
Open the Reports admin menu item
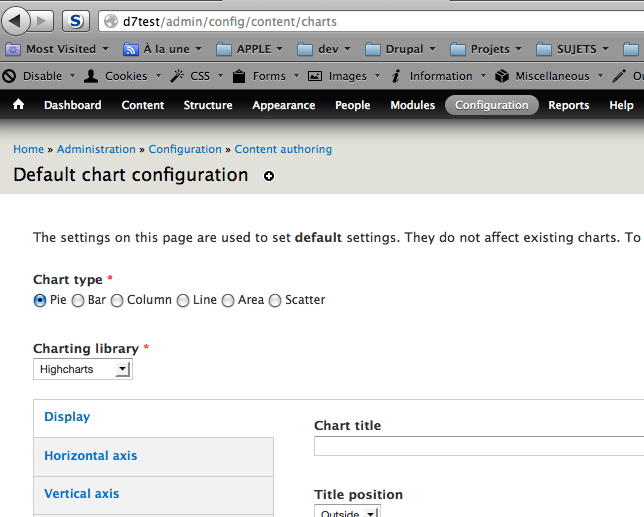click(x=569, y=105)
